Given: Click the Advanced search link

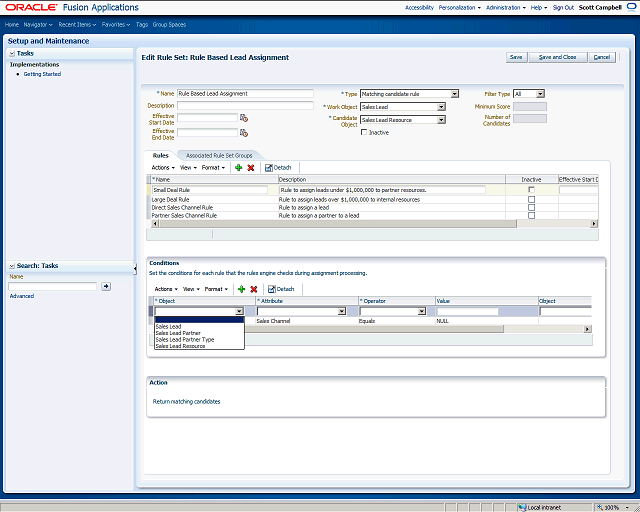Looking at the screenshot, I should [x=22, y=296].
